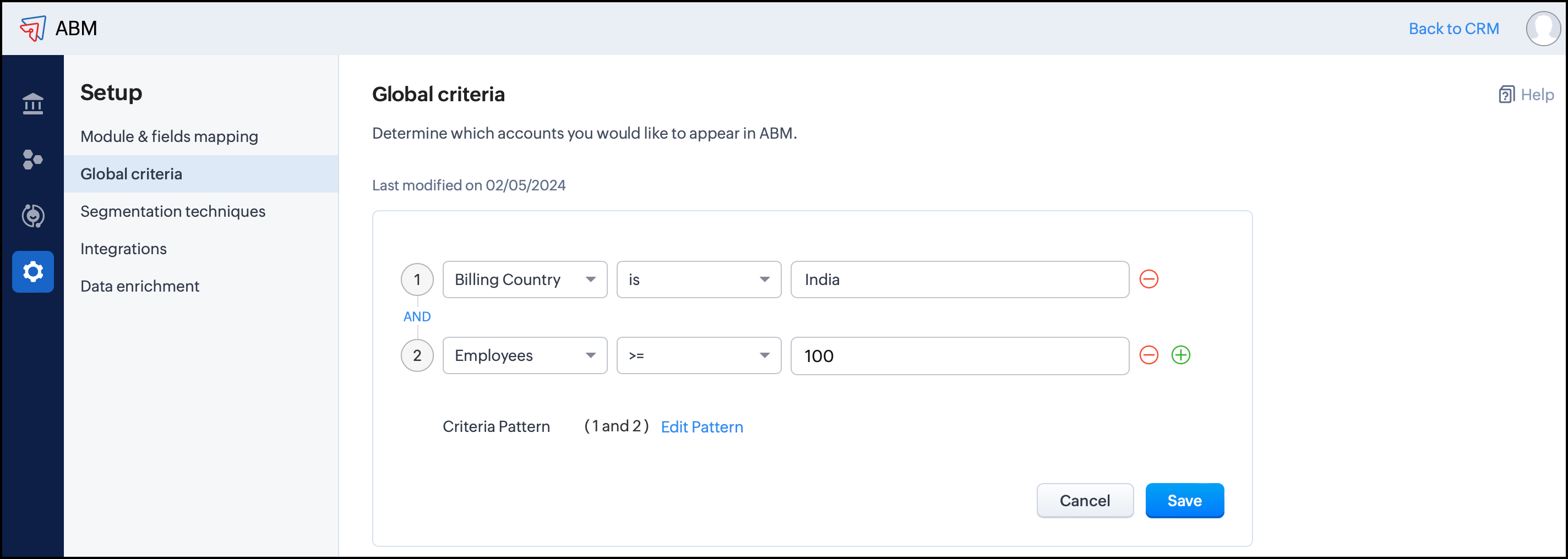
Task: Toggle the AND operator between criteria
Action: pos(417,317)
